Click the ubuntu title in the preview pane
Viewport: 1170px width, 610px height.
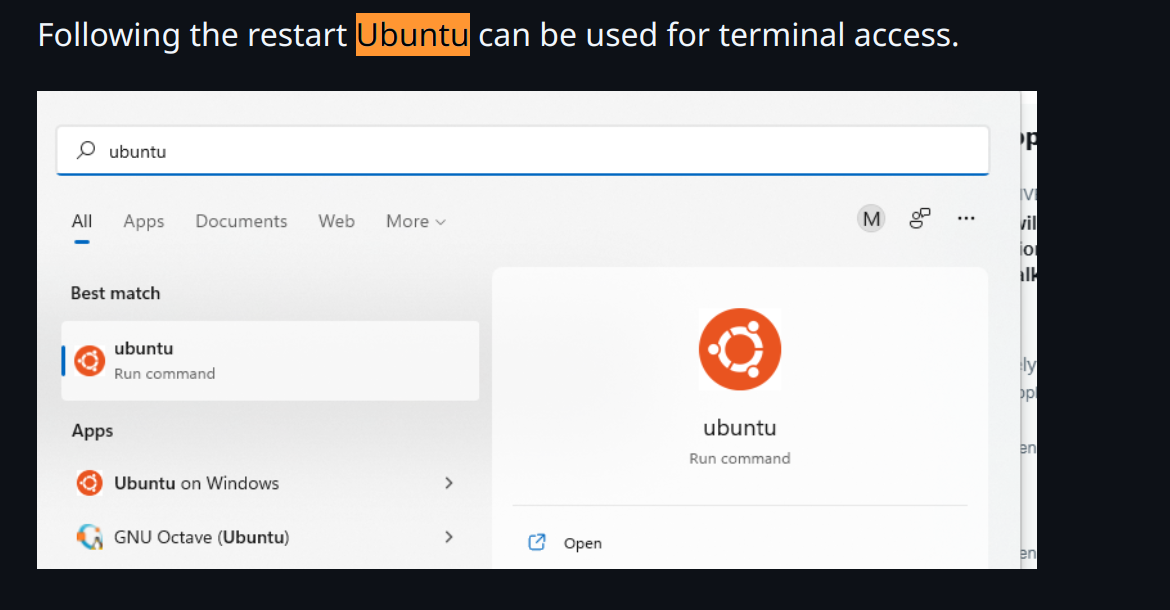(739, 428)
